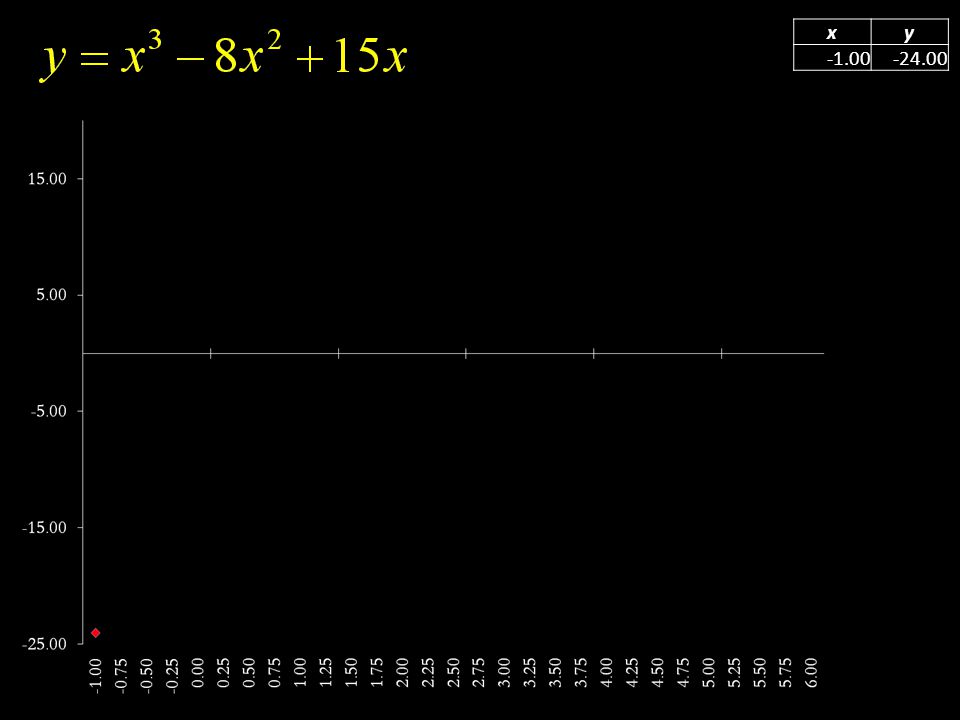Click the 2.75 x-axis label
Screen dimensions: 960x720
479,672
